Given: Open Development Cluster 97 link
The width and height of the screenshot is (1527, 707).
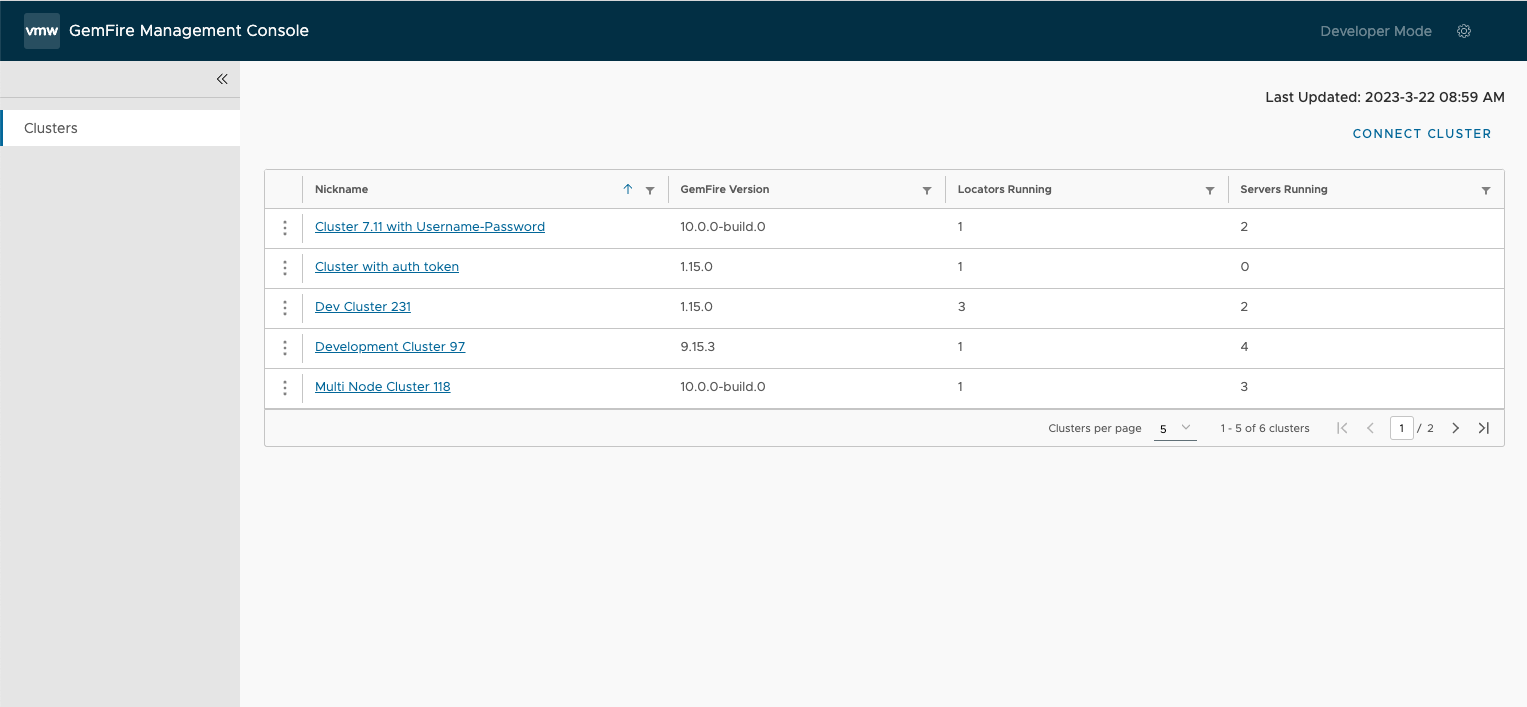Looking at the screenshot, I should 390,347.
